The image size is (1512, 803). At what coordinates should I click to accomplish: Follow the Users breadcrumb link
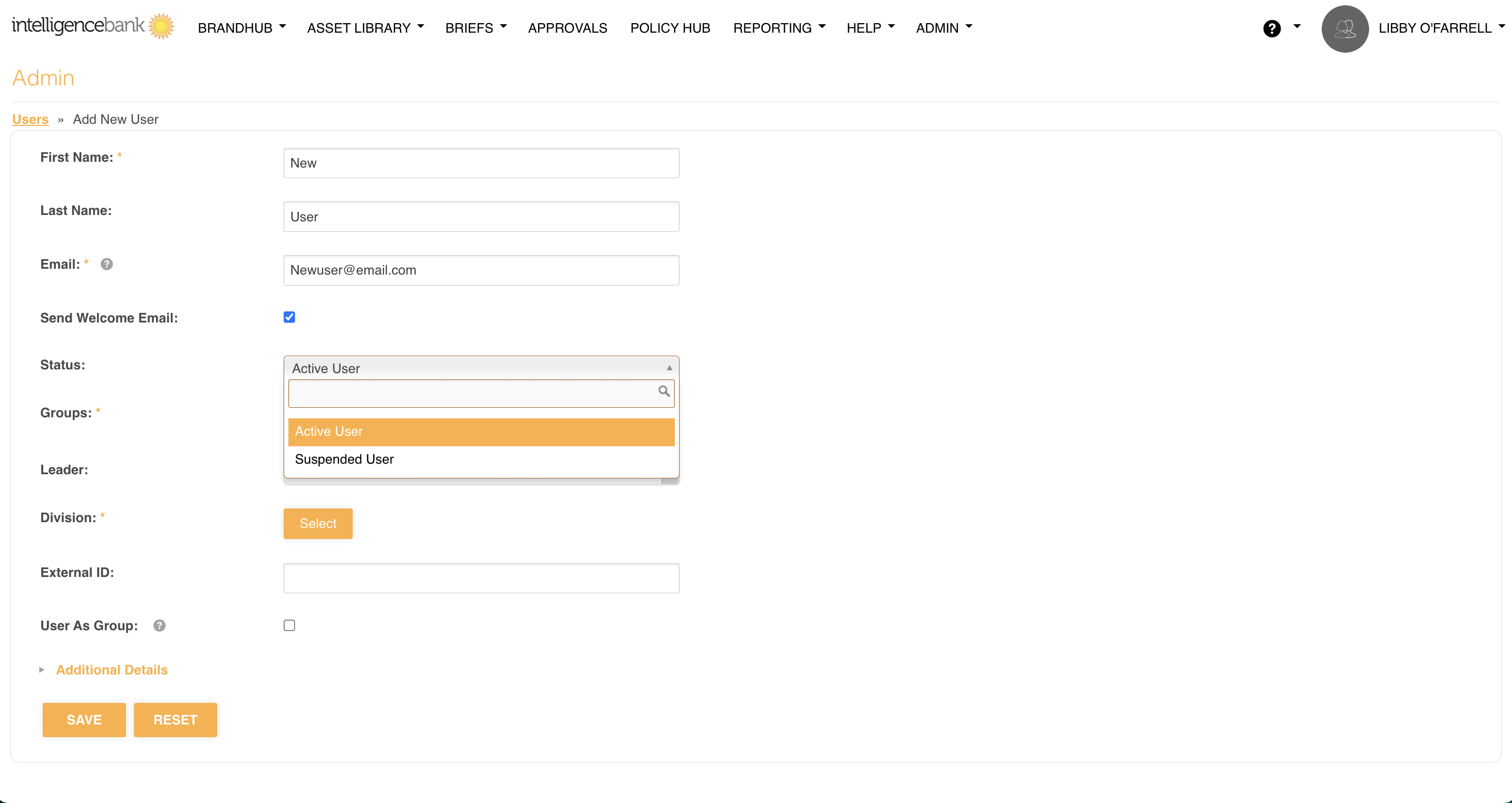pyautogui.click(x=30, y=119)
